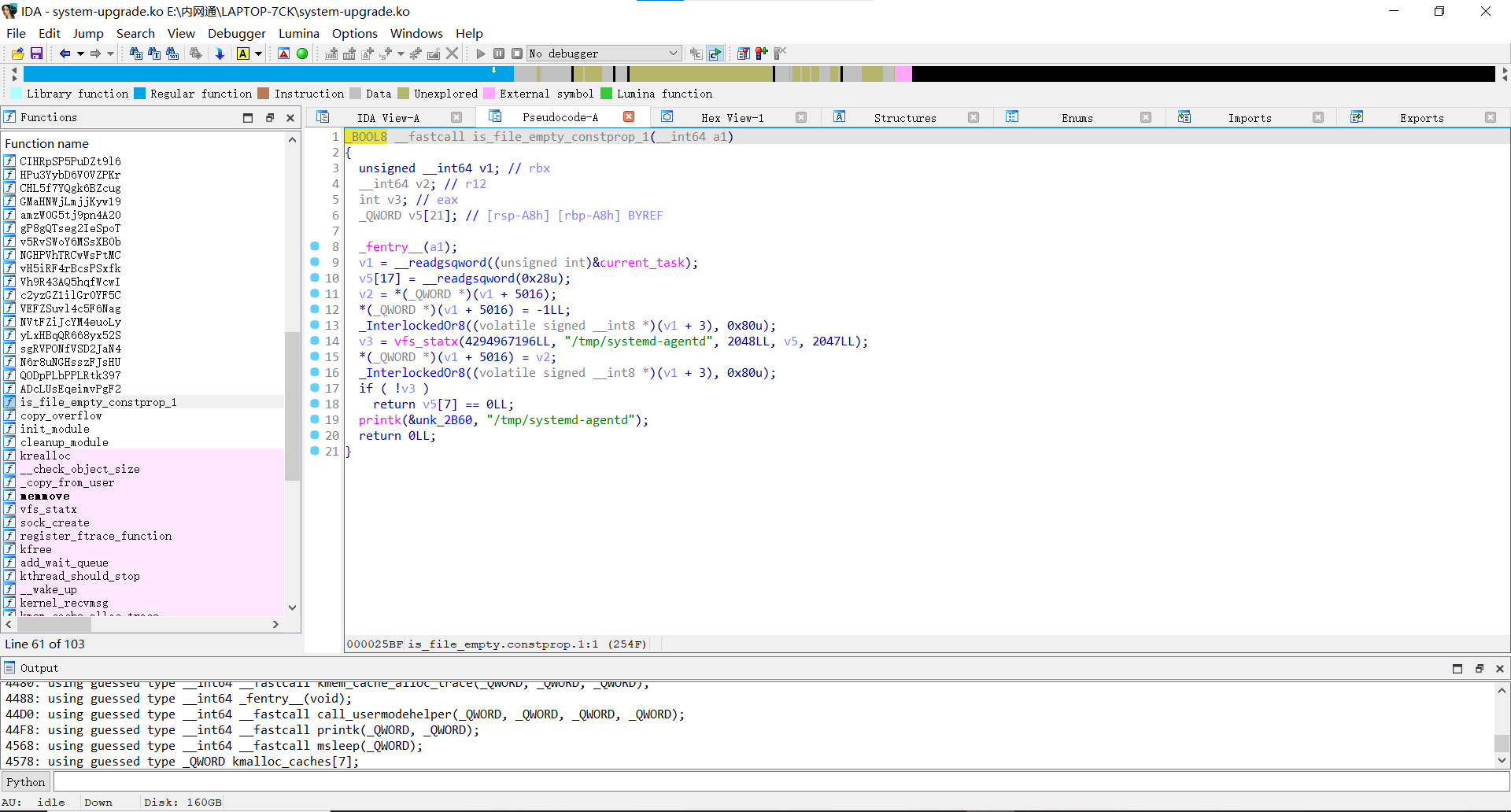Switch to the Enums tab
The height and width of the screenshot is (812, 1511).
pyautogui.click(x=1077, y=118)
